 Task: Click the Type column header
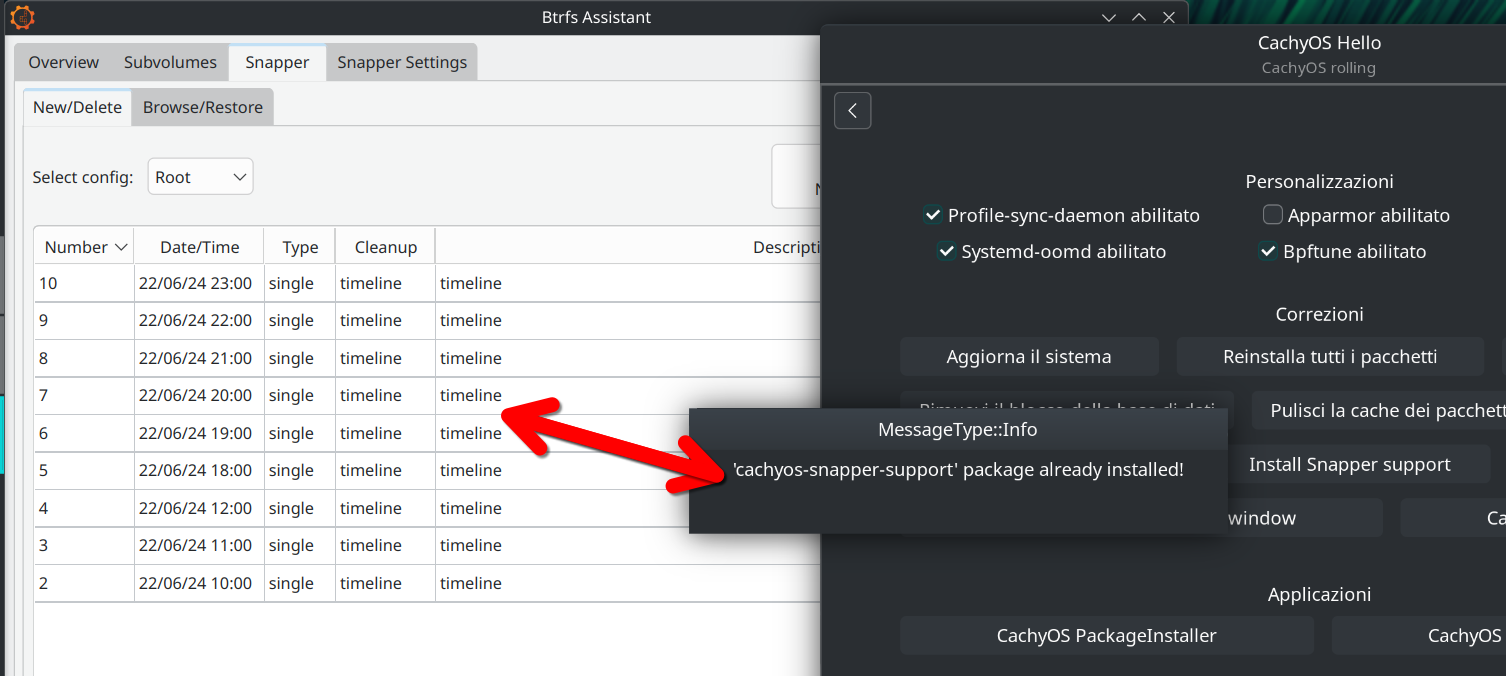tap(300, 247)
